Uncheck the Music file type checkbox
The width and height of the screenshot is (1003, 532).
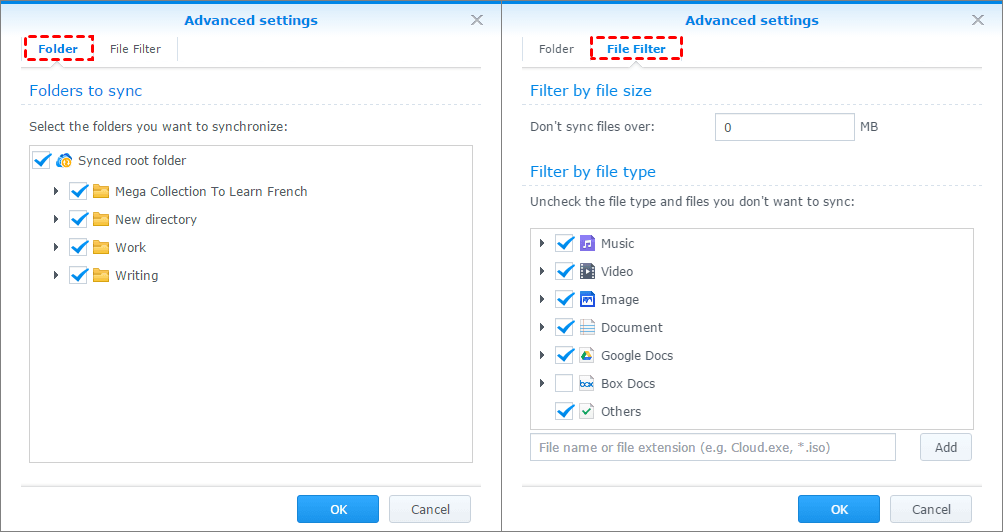564,243
